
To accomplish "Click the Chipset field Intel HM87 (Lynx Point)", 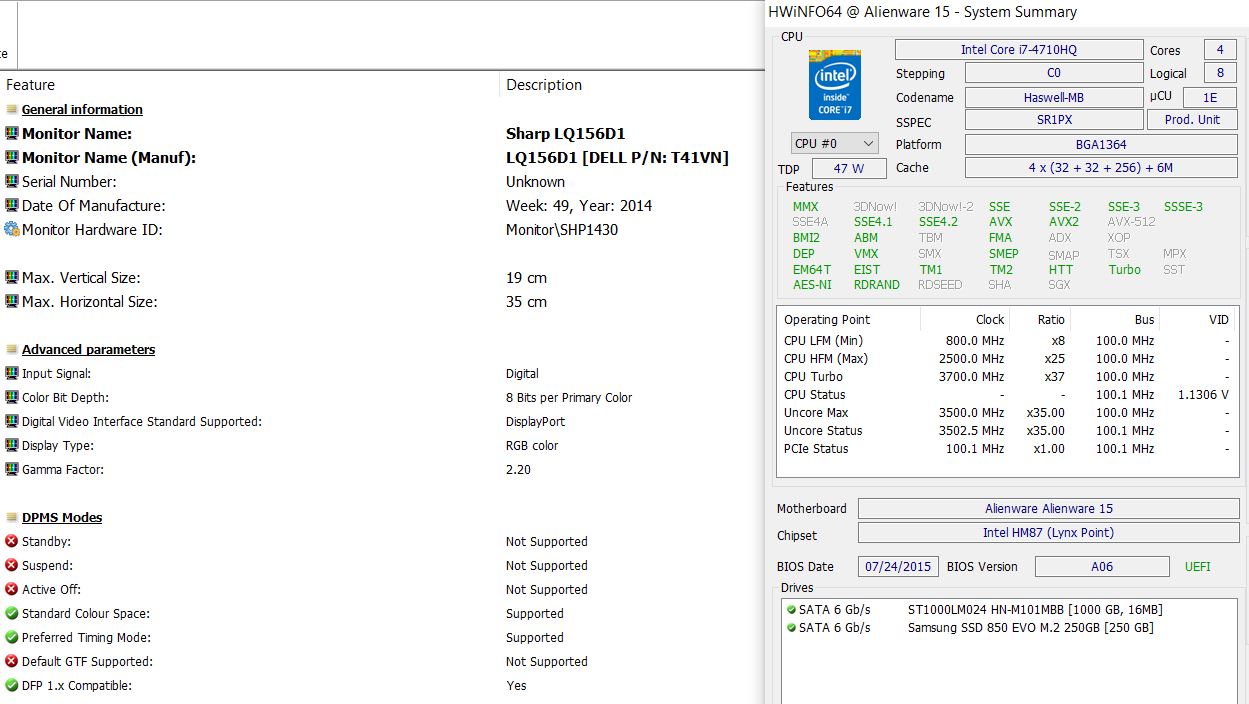I will (1048, 533).
